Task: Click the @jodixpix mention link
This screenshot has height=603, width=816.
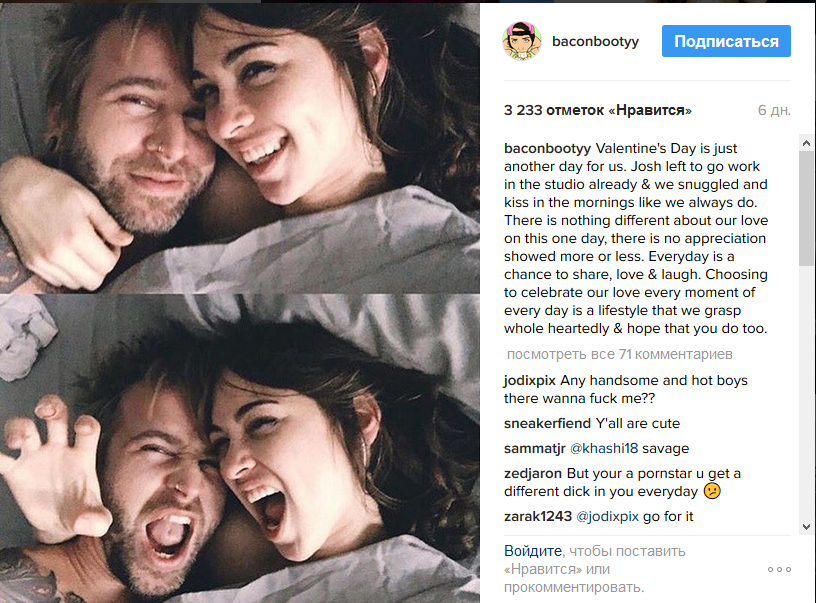Action: 607,517
